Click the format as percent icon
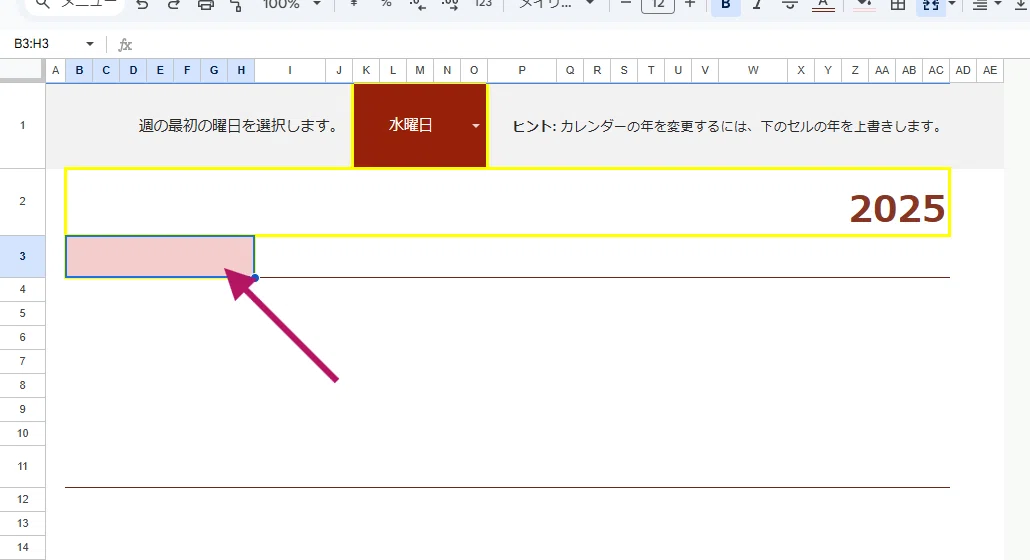The image size is (1030, 560). point(386,5)
